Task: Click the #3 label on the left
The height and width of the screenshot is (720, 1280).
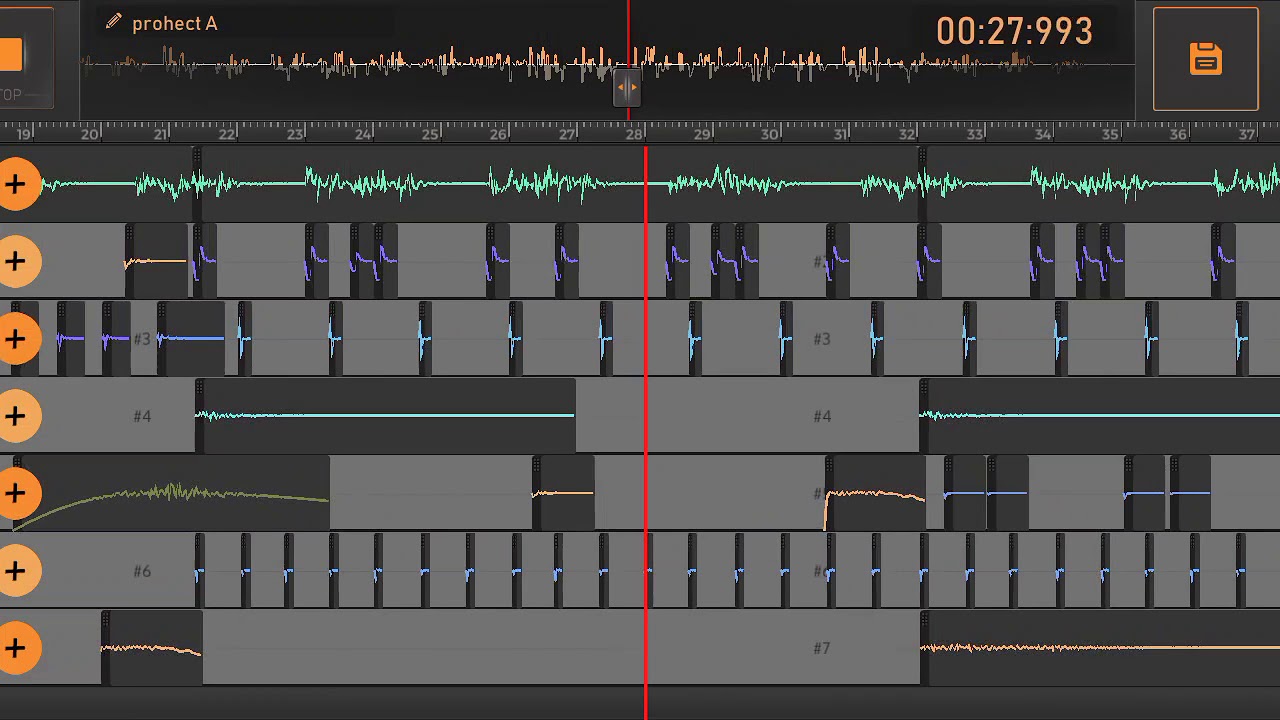Action: click(142, 339)
